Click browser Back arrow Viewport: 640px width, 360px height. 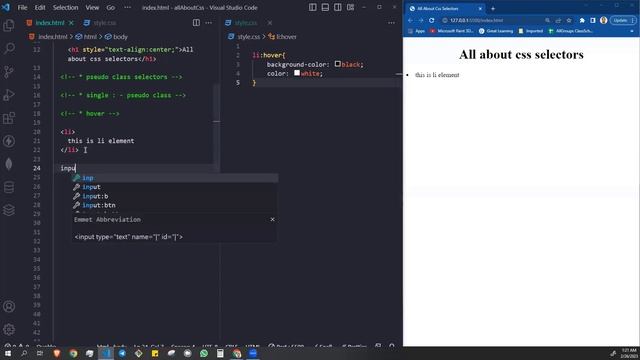[410, 20]
